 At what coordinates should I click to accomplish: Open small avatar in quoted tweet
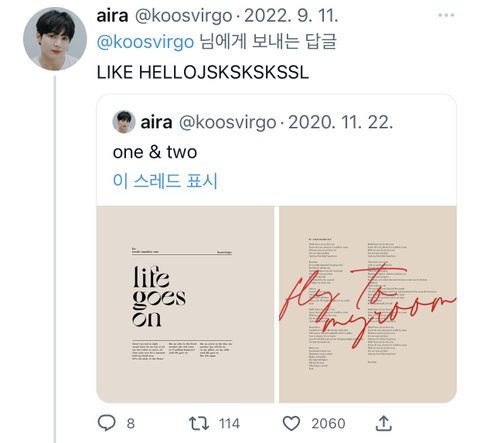pyautogui.click(x=124, y=122)
